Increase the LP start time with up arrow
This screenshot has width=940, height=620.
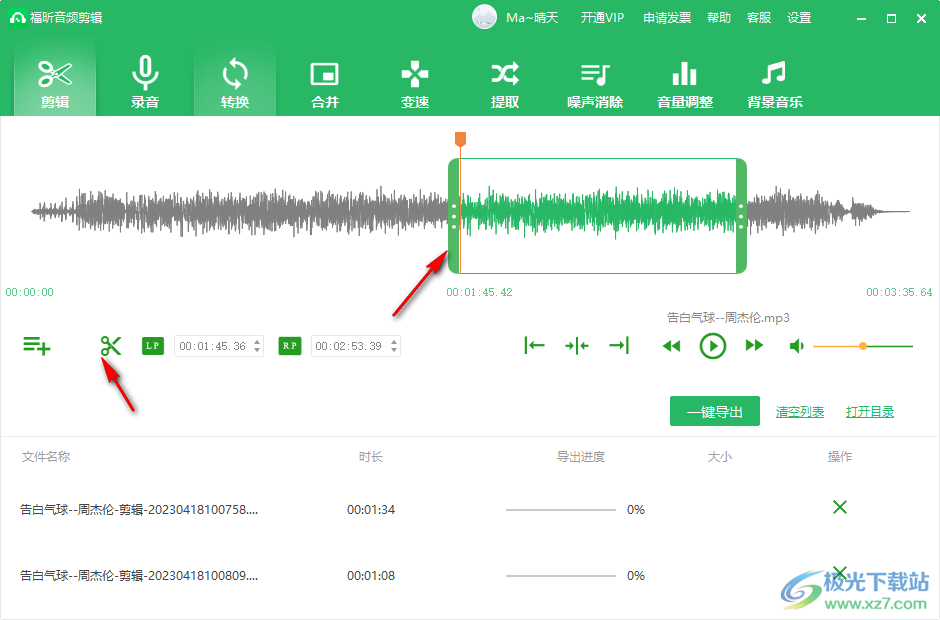tap(257, 342)
